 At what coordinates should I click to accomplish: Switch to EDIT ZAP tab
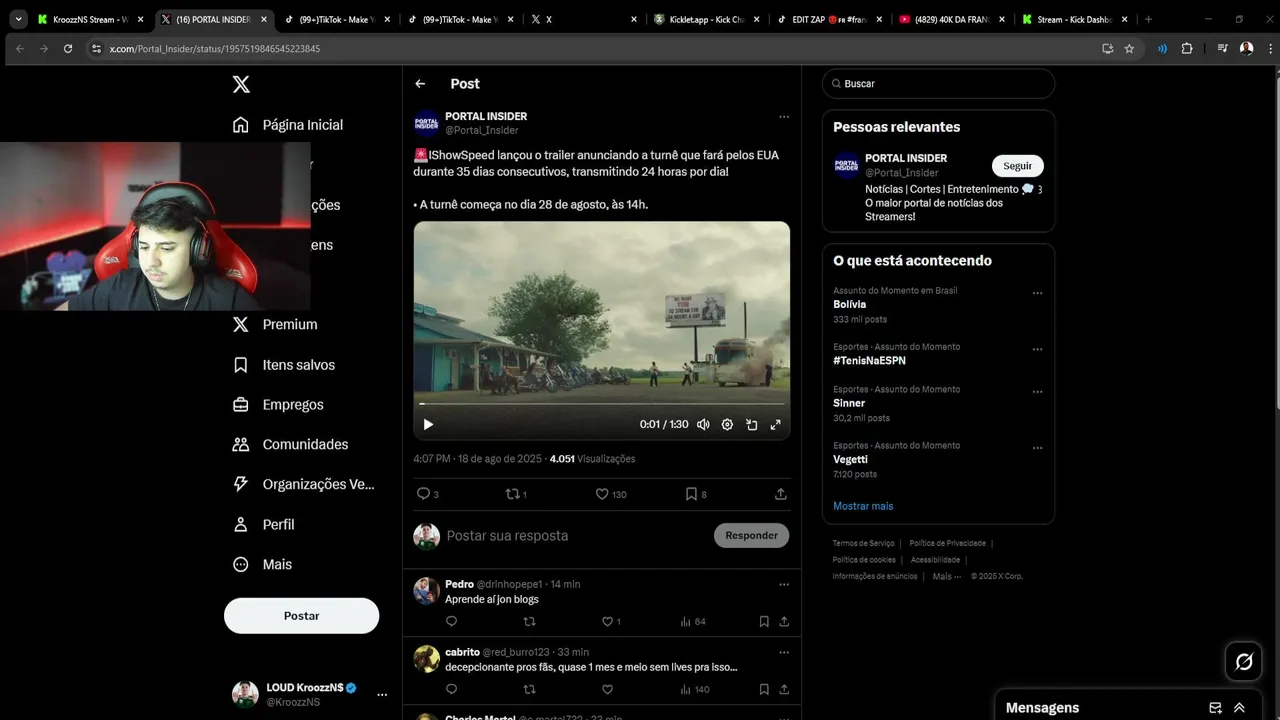click(x=832, y=19)
